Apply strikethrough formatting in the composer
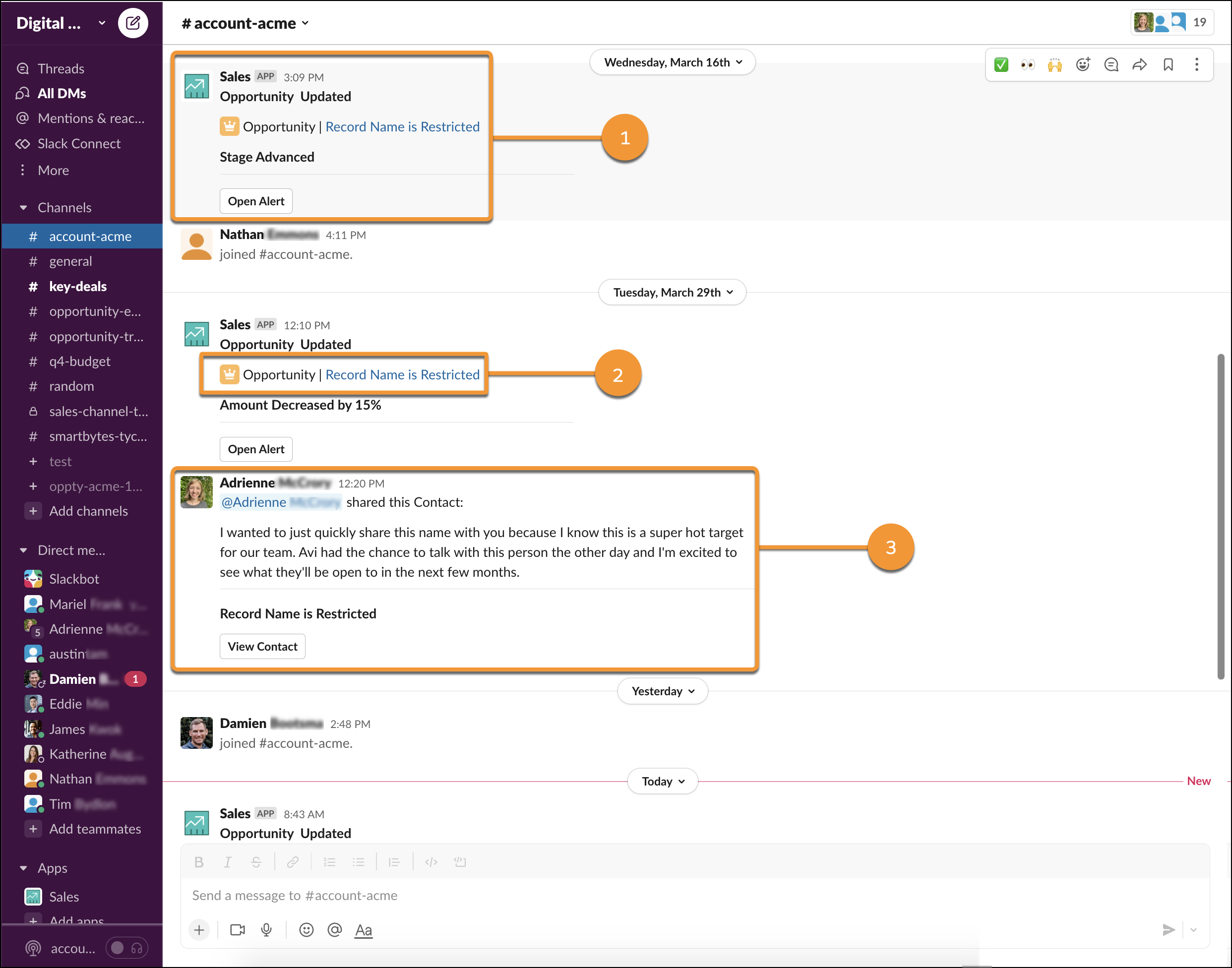 (x=256, y=862)
